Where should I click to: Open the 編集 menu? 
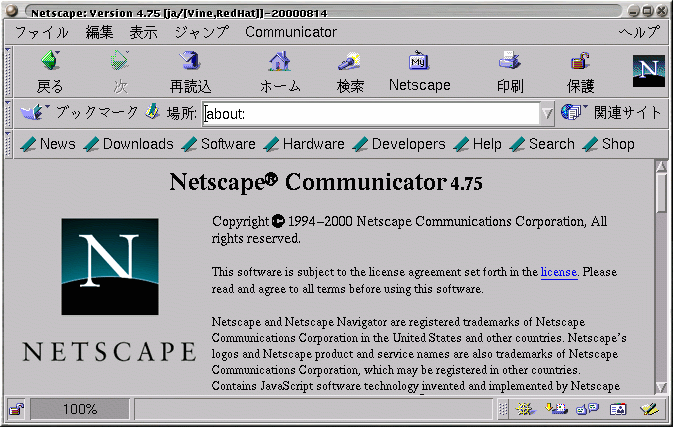pos(99,32)
